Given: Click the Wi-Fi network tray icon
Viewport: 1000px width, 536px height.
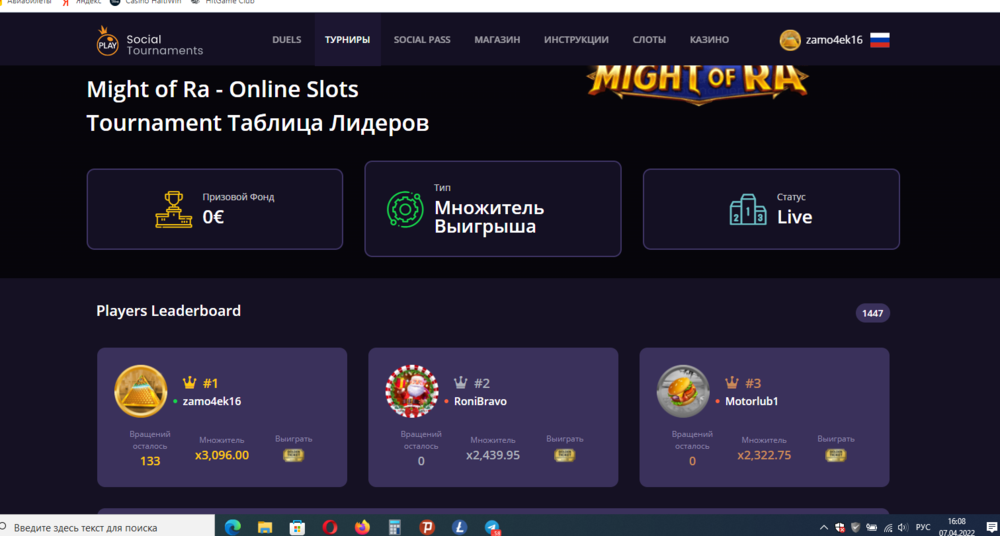Looking at the screenshot, I should coord(888,528).
